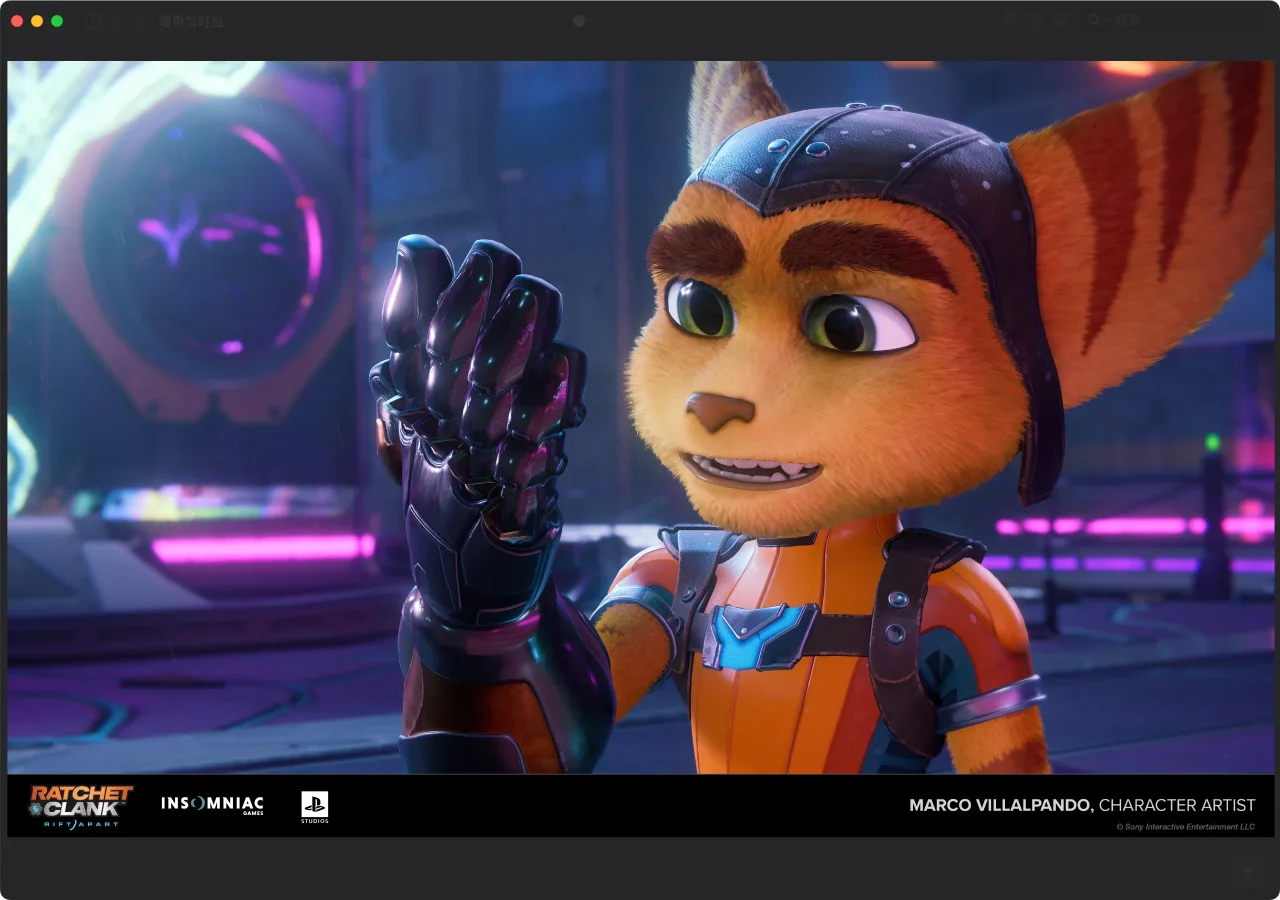Open the Ratchet character render image

pos(641,449)
